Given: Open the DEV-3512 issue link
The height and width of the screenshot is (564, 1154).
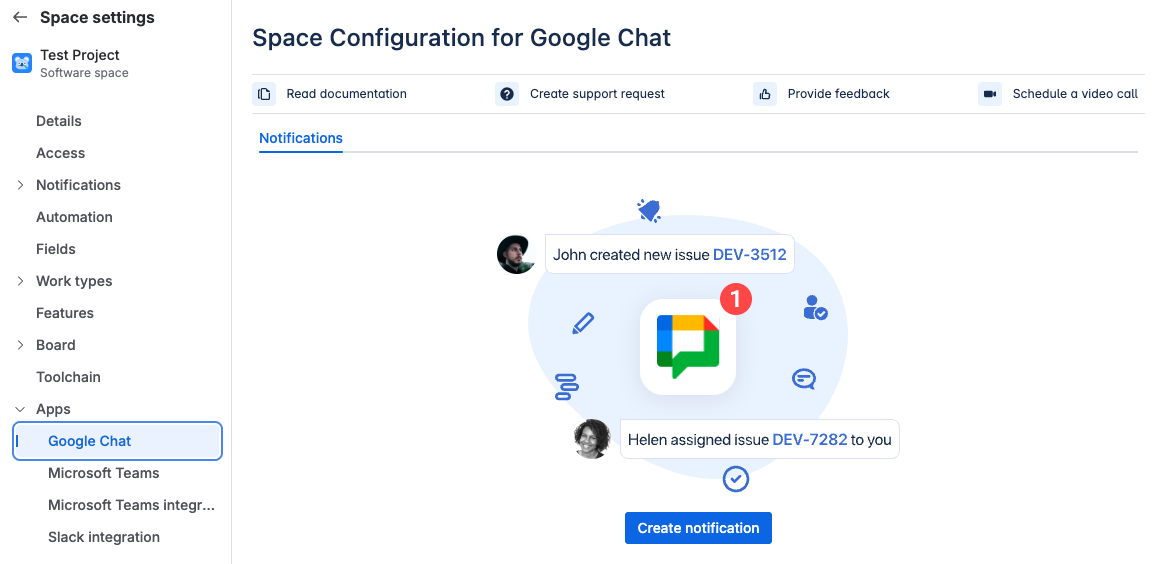Looking at the screenshot, I should pos(750,255).
